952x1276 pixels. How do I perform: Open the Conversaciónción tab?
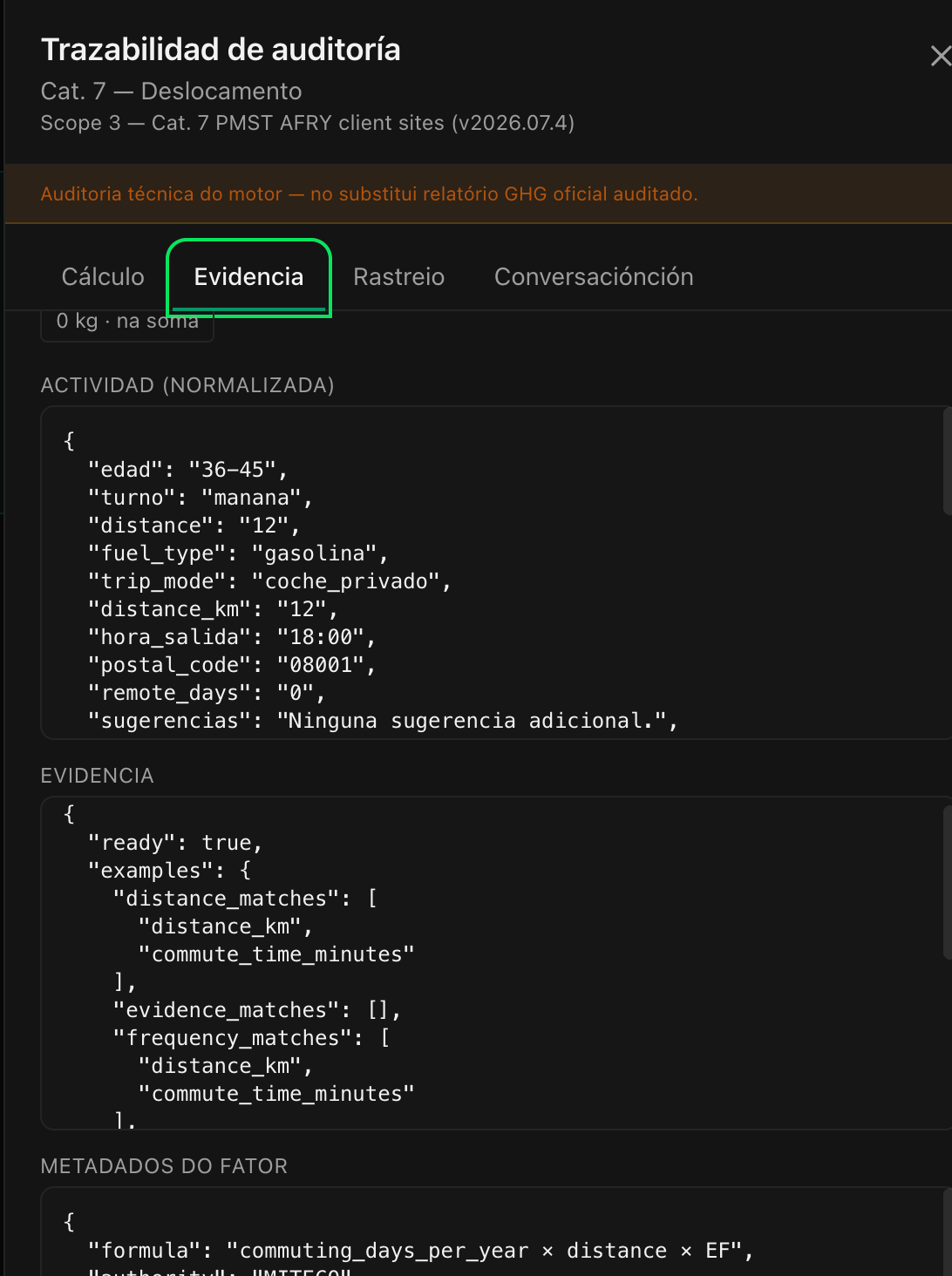(594, 277)
